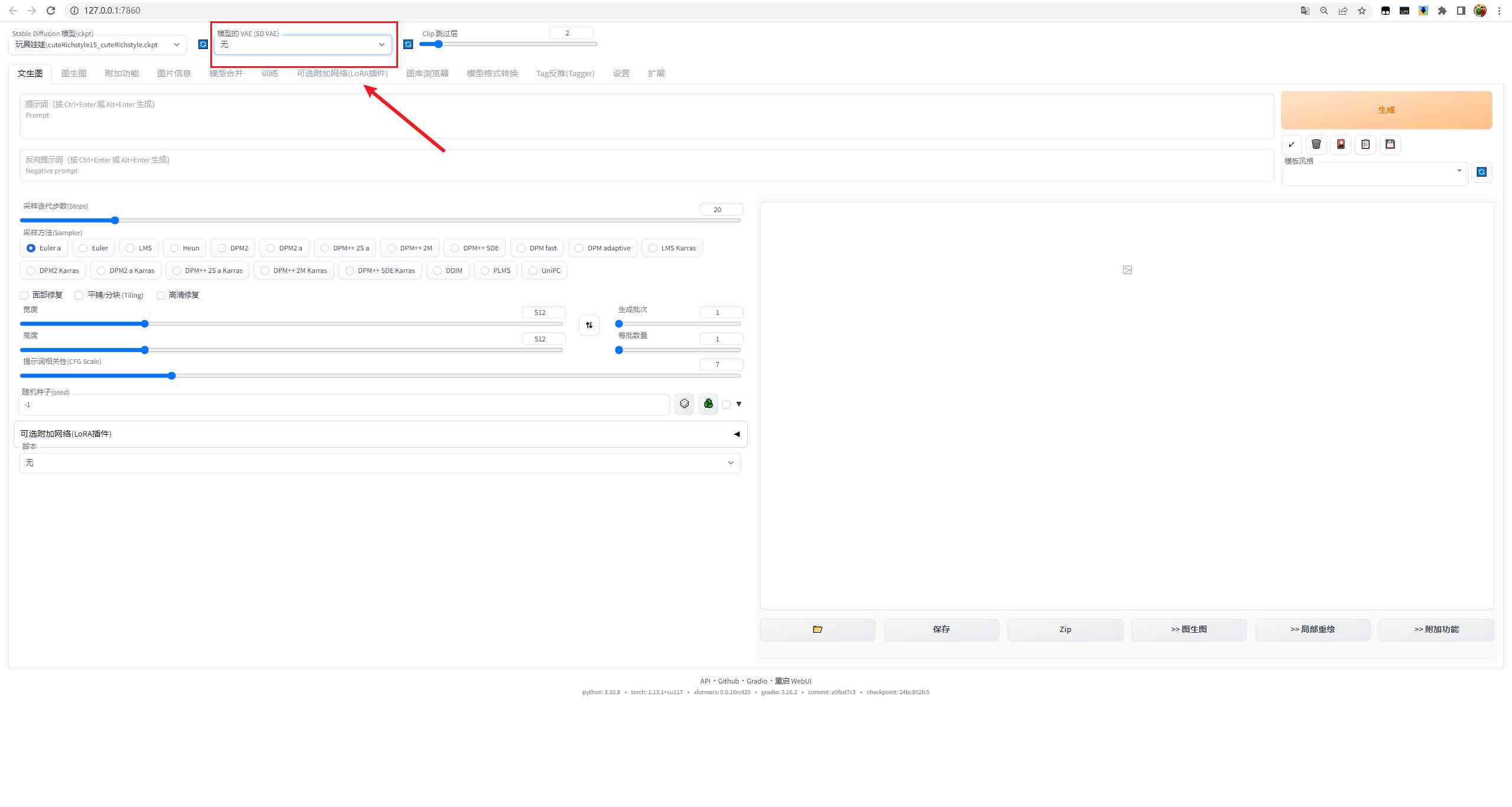The image size is (1512, 807).
Task: Choose the DPM++ 2M Karras sampler
Action: pos(294,271)
